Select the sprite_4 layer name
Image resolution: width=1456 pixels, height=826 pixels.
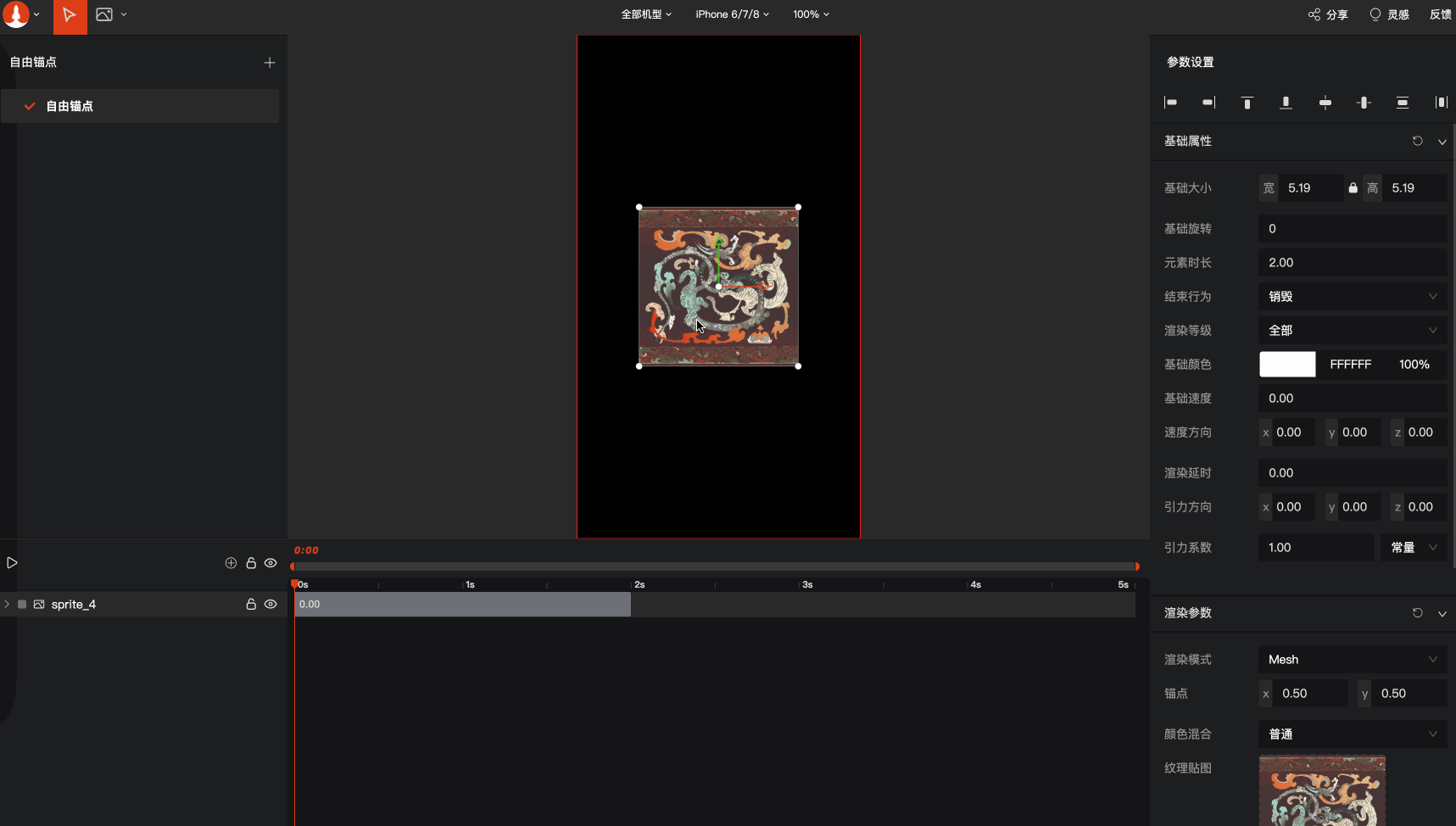coord(74,605)
